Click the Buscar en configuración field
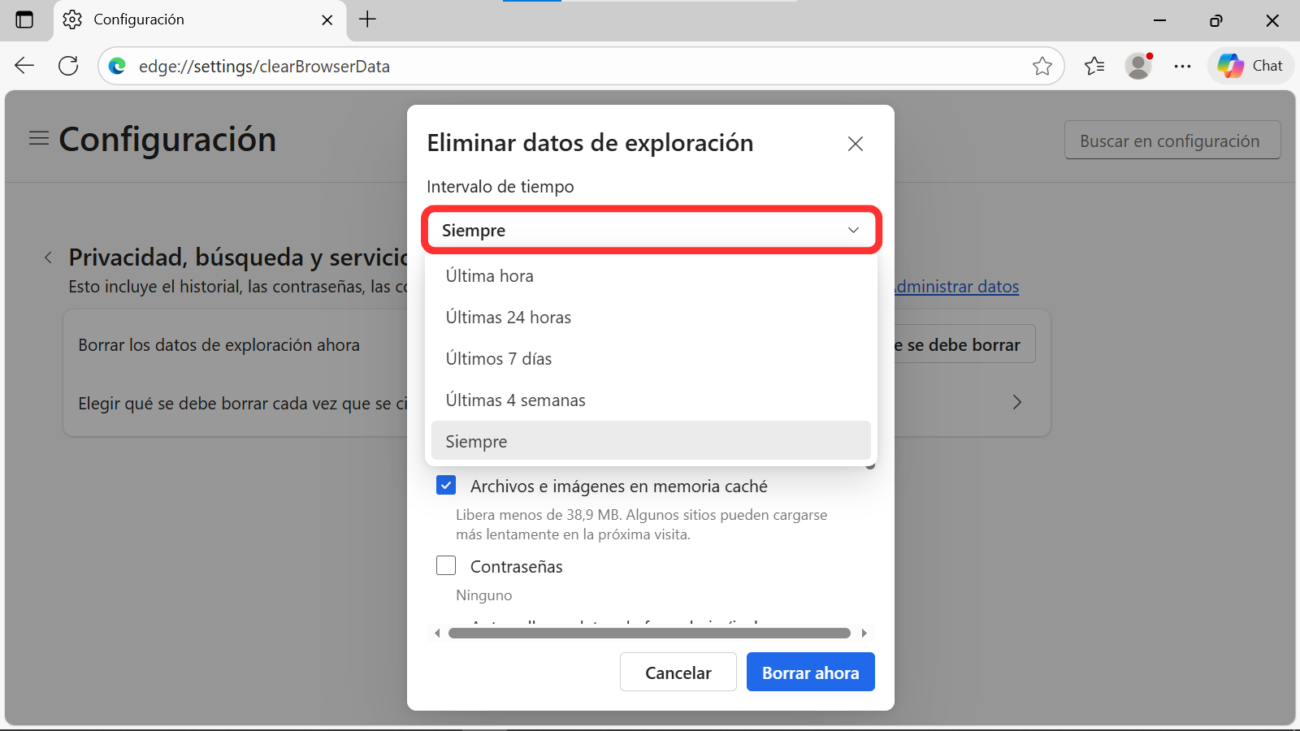This screenshot has width=1300, height=731. [1172, 141]
